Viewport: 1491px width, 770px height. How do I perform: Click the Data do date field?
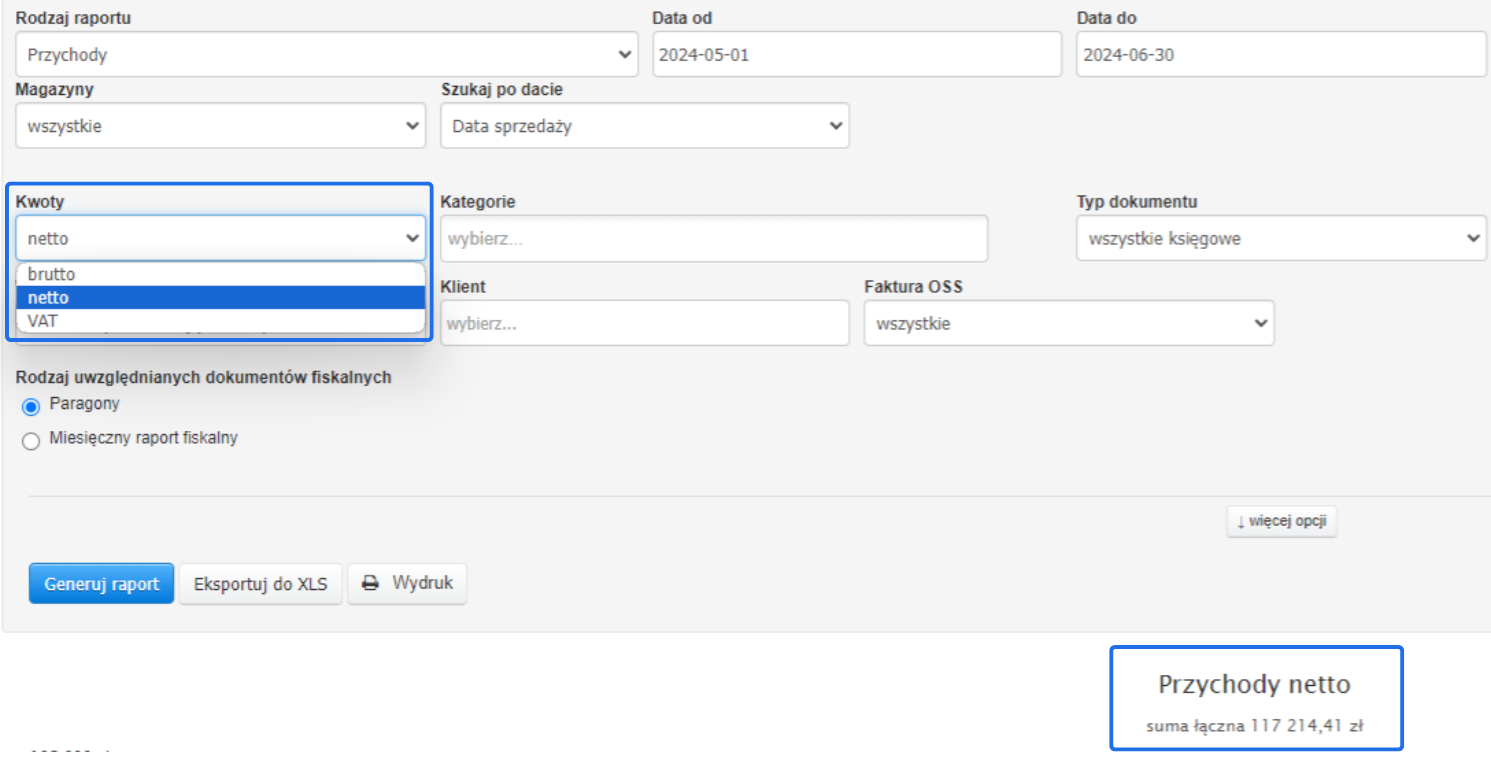pyautogui.click(x=1281, y=55)
